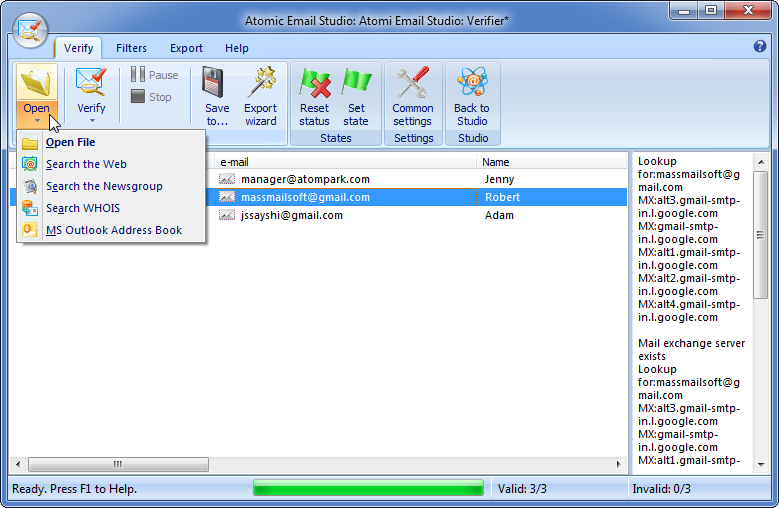Switch to the Verify tab
Image resolution: width=779 pixels, height=508 pixels.
point(78,48)
